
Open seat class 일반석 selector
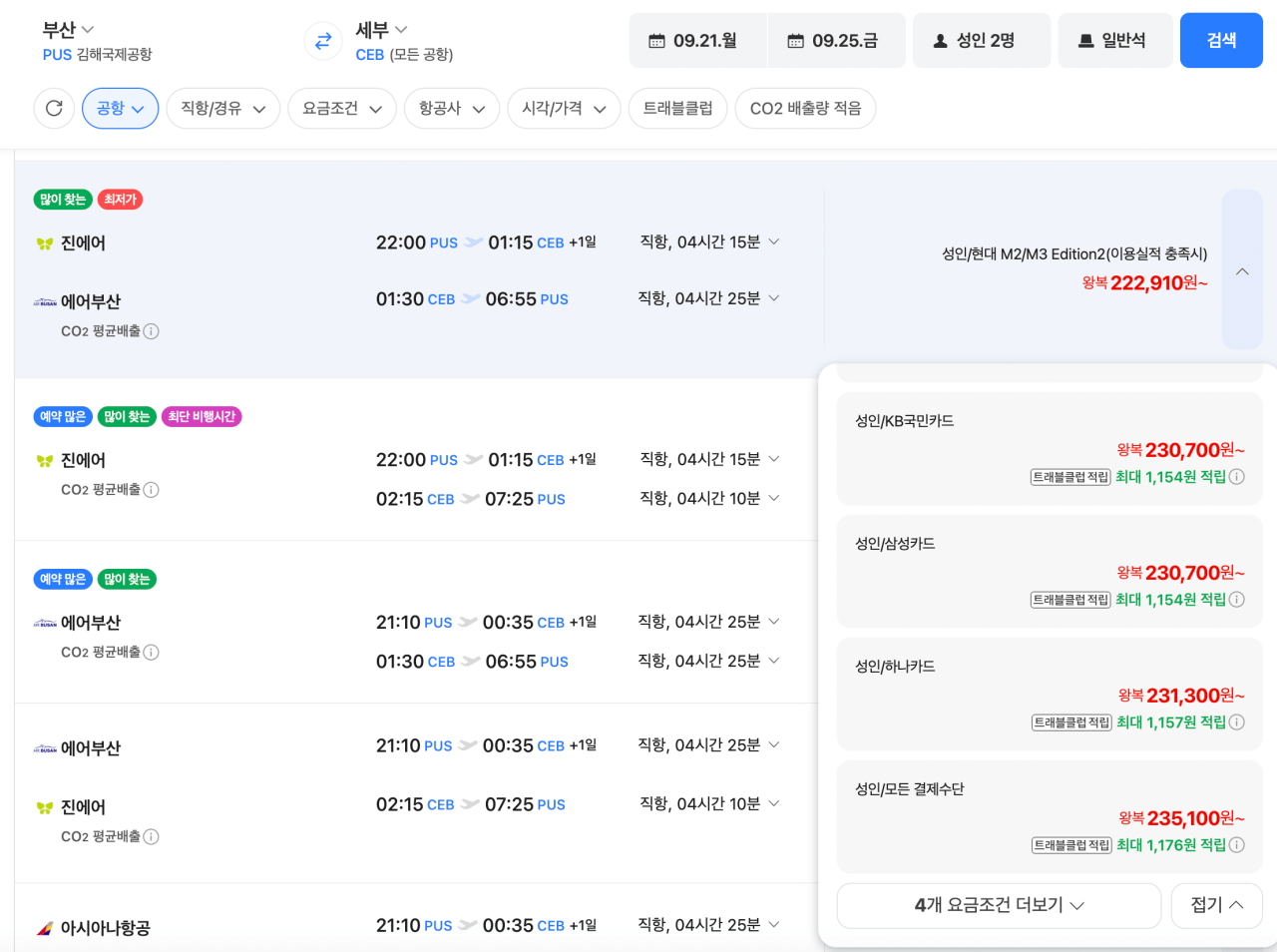pyautogui.click(x=1115, y=41)
